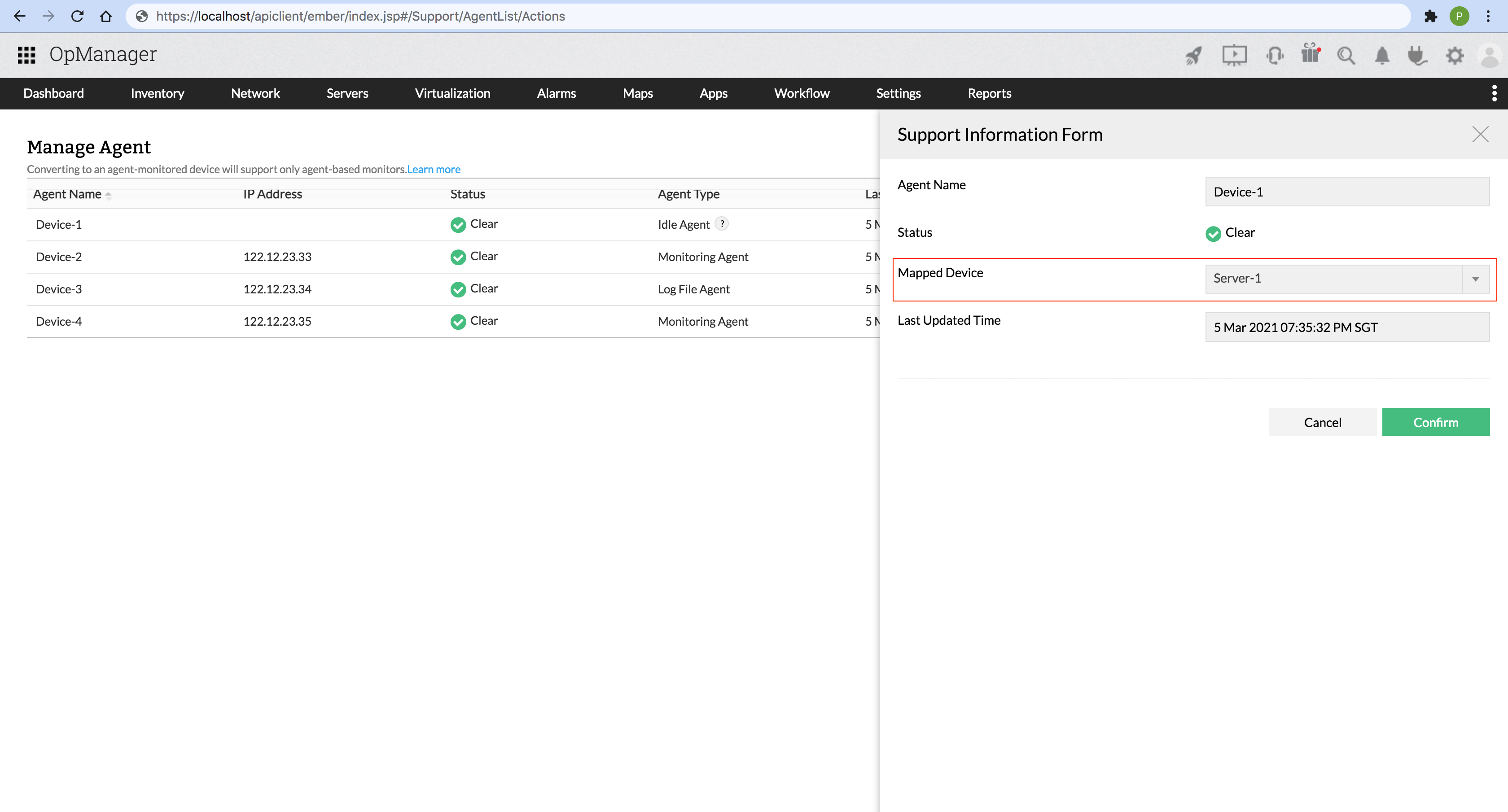Open the Inventory menu tab
The height and width of the screenshot is (812, 1508).
158,94
